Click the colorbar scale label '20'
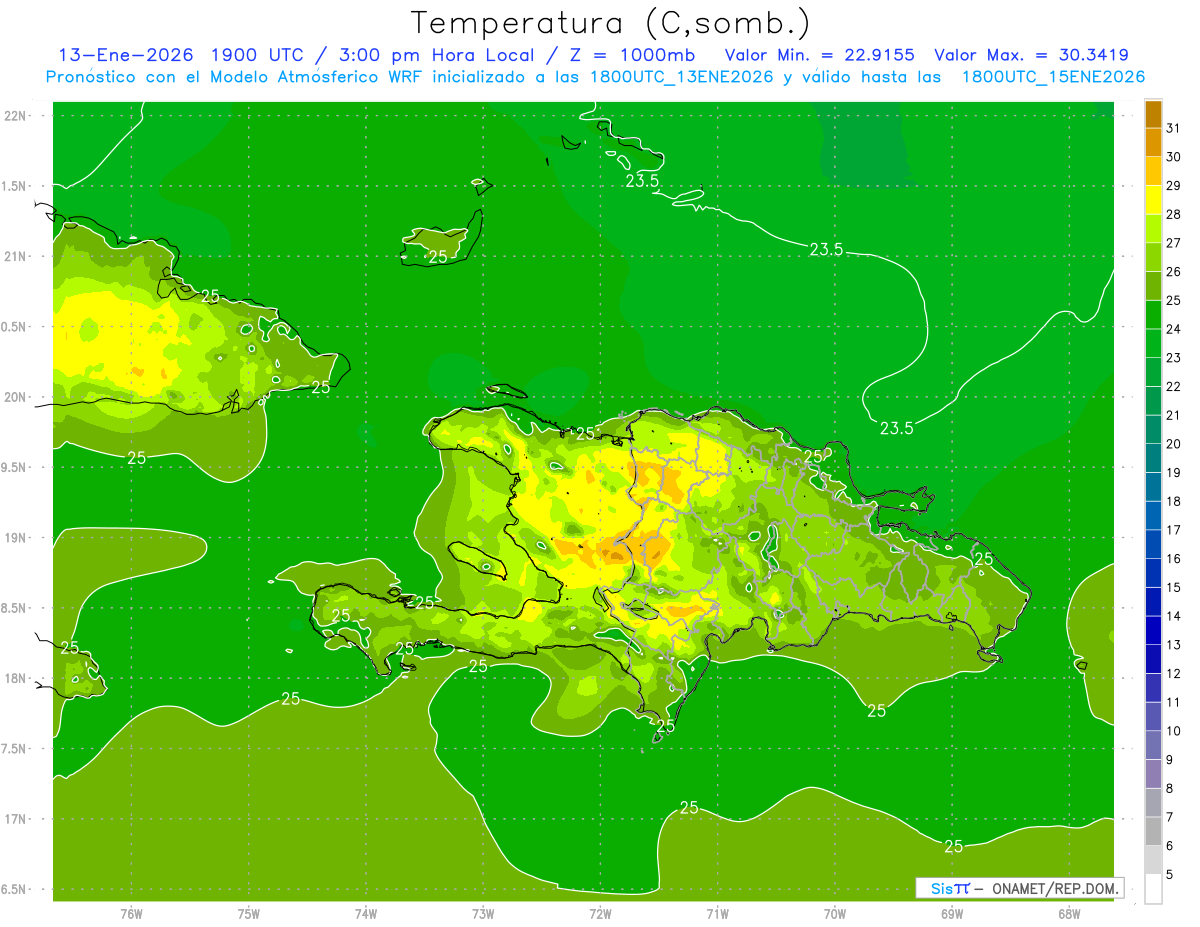 click(1173, 444)
